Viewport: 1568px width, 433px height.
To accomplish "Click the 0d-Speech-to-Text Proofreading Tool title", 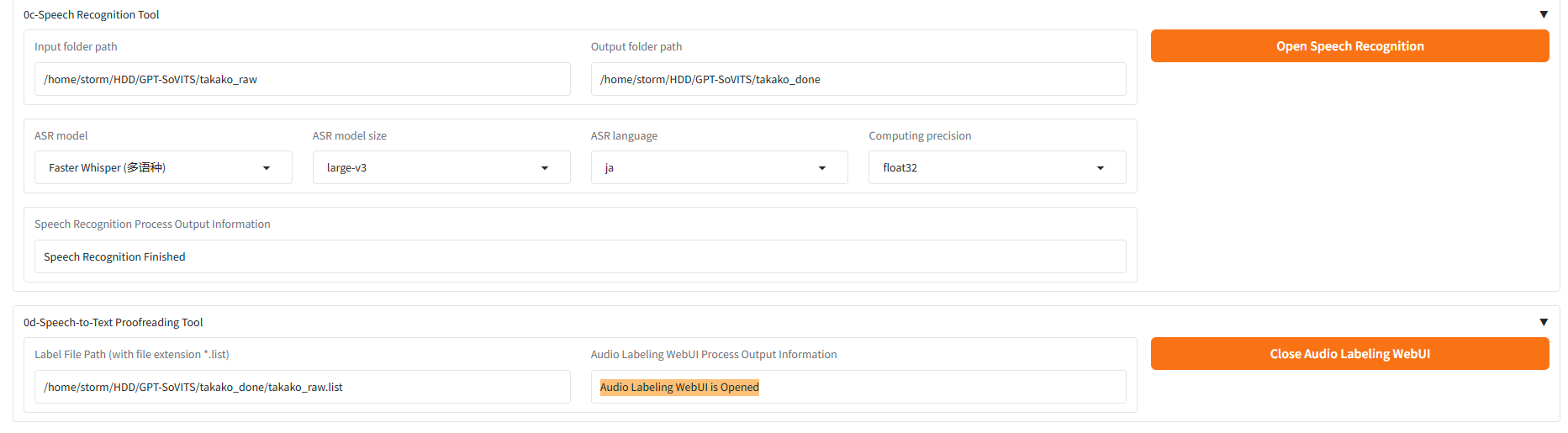I will 113,322.
